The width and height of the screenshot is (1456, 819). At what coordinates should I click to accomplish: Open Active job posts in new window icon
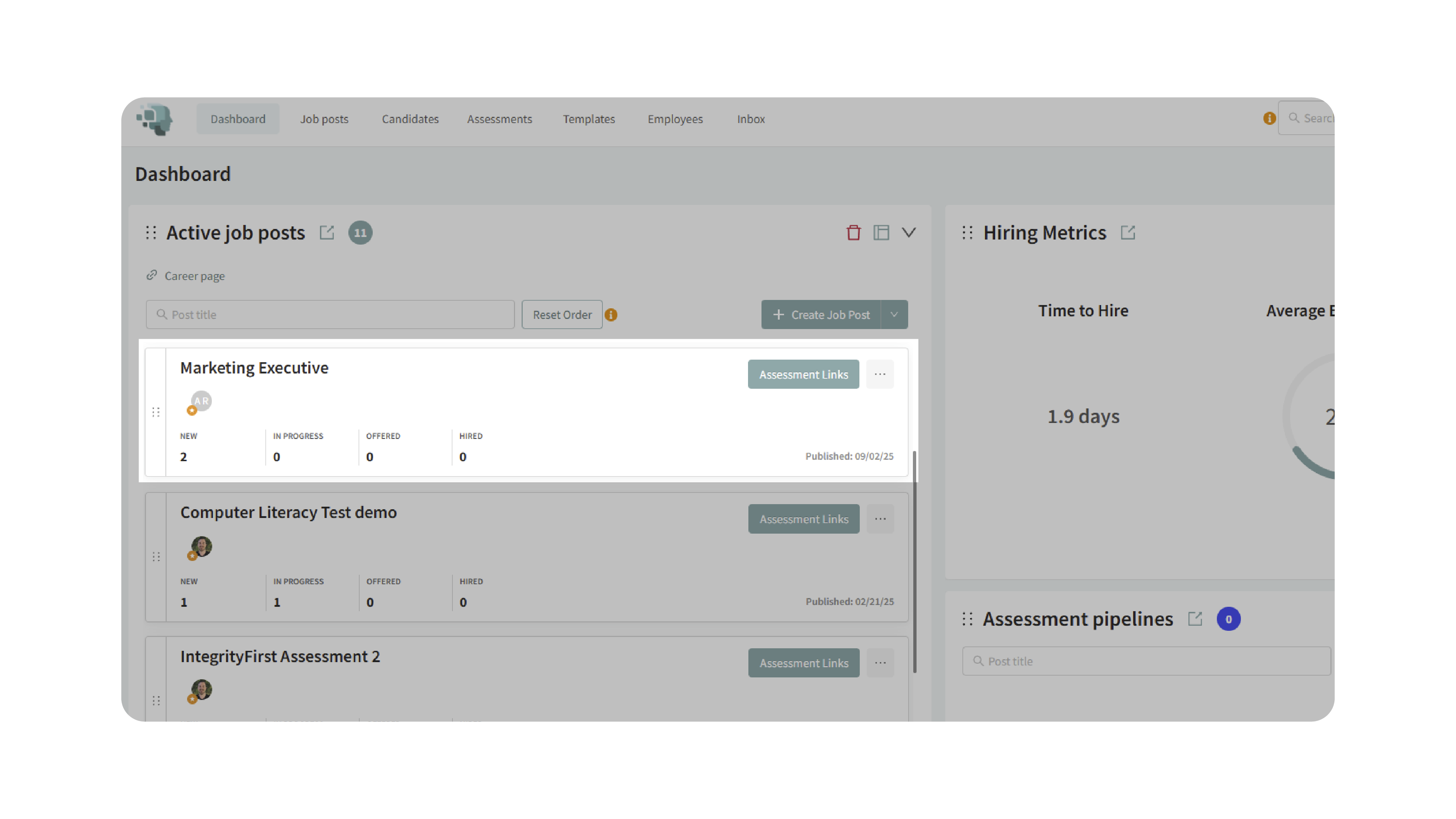327,232
